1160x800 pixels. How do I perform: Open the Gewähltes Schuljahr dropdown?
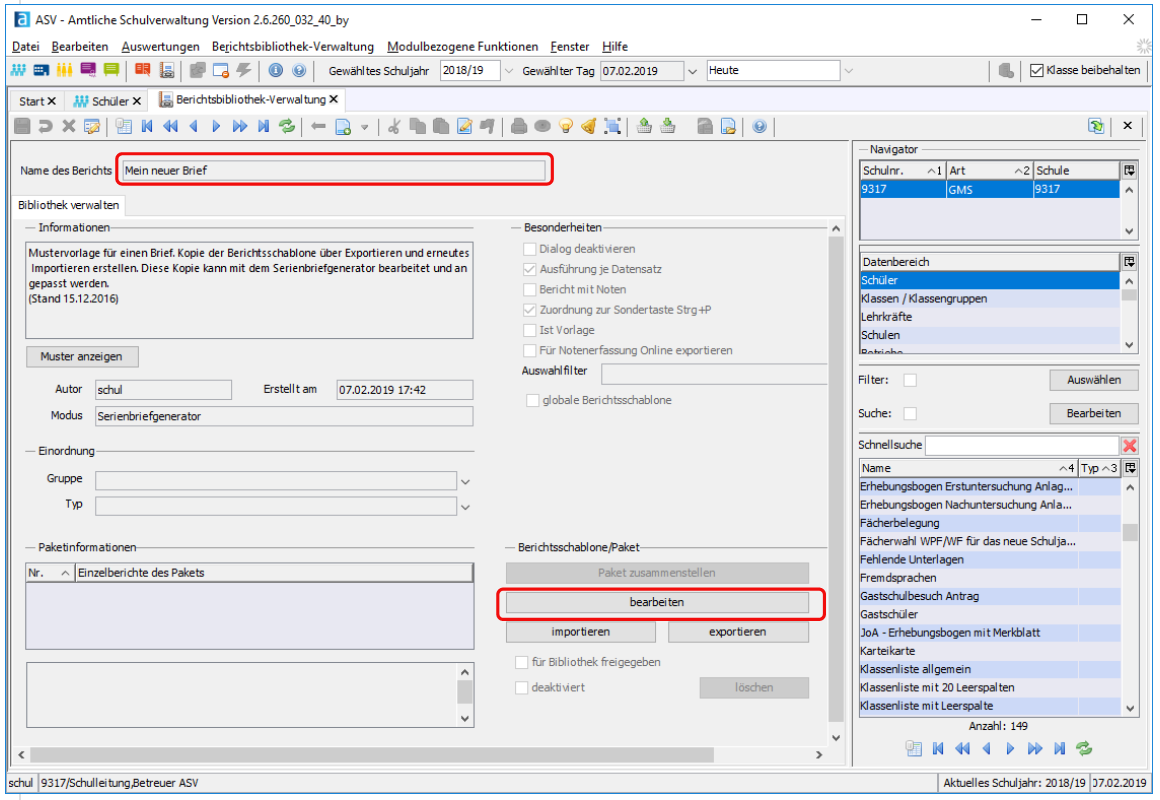point(508,71)
